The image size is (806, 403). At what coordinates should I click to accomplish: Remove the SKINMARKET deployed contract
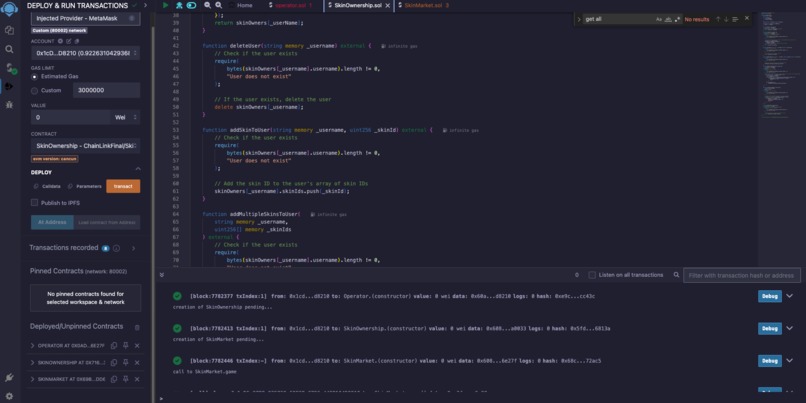[x=137, y=379]
